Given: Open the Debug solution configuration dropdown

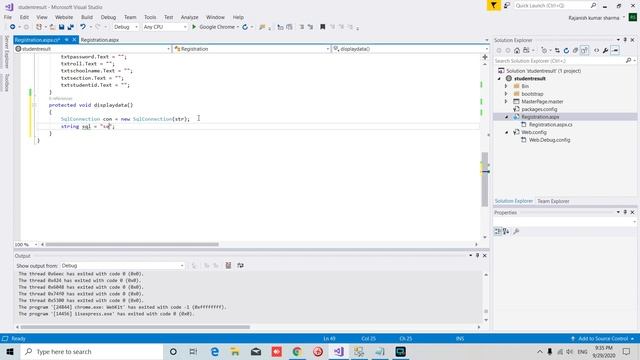Looking at the screenshot, I should tap(126, 27).
